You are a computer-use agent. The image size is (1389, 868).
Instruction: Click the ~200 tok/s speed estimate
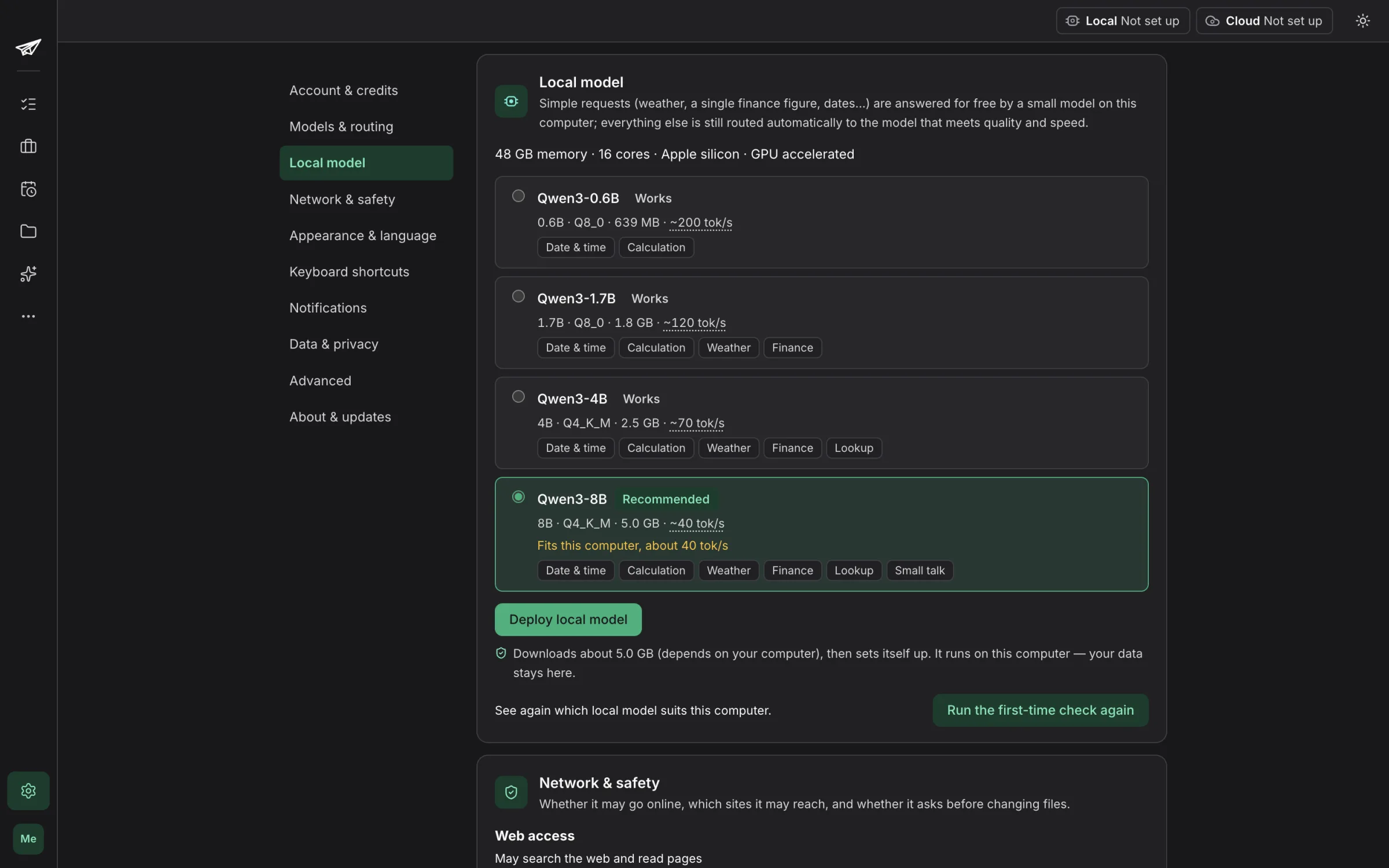point(701,223)
